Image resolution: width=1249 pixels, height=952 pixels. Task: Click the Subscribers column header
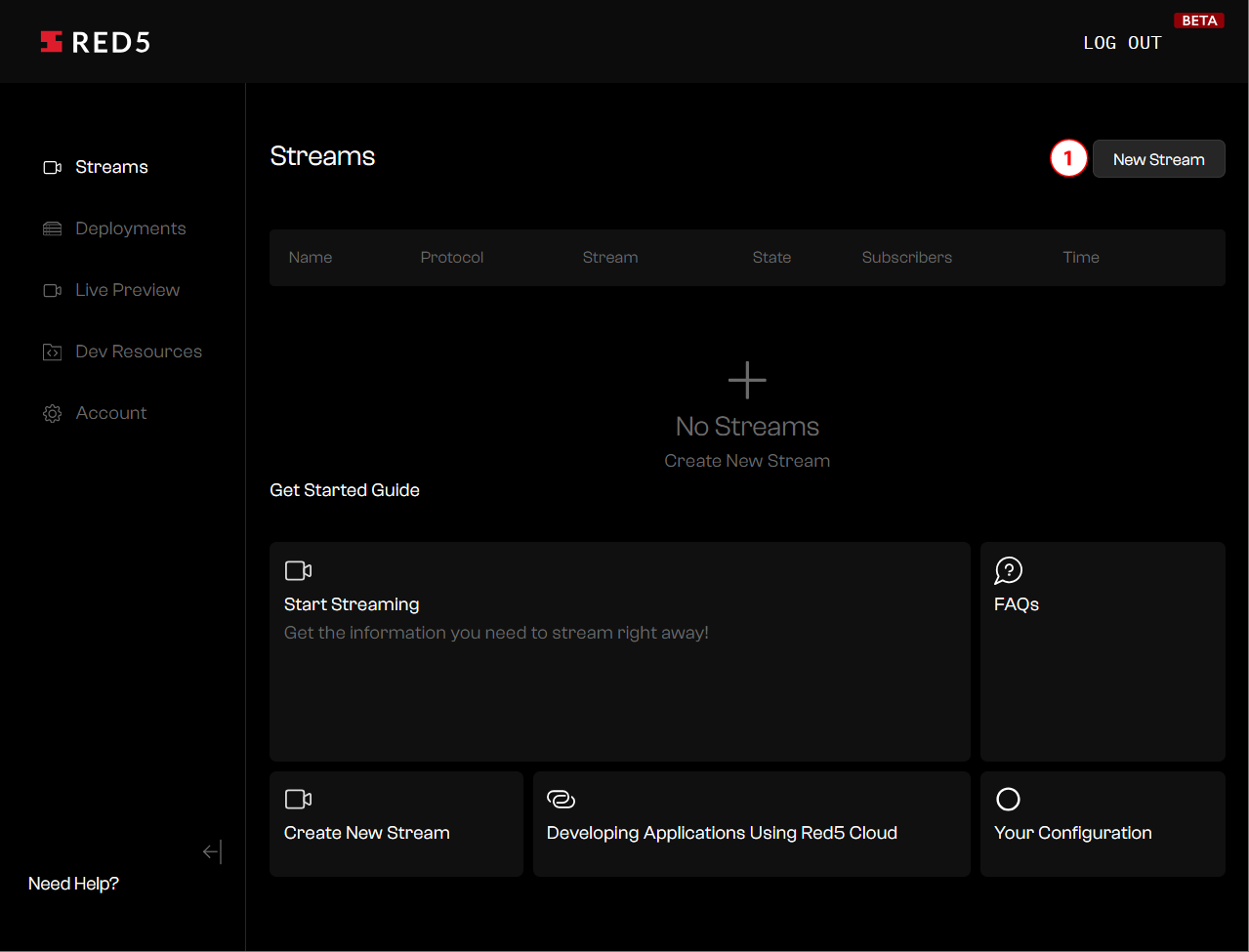pos(907,258)
